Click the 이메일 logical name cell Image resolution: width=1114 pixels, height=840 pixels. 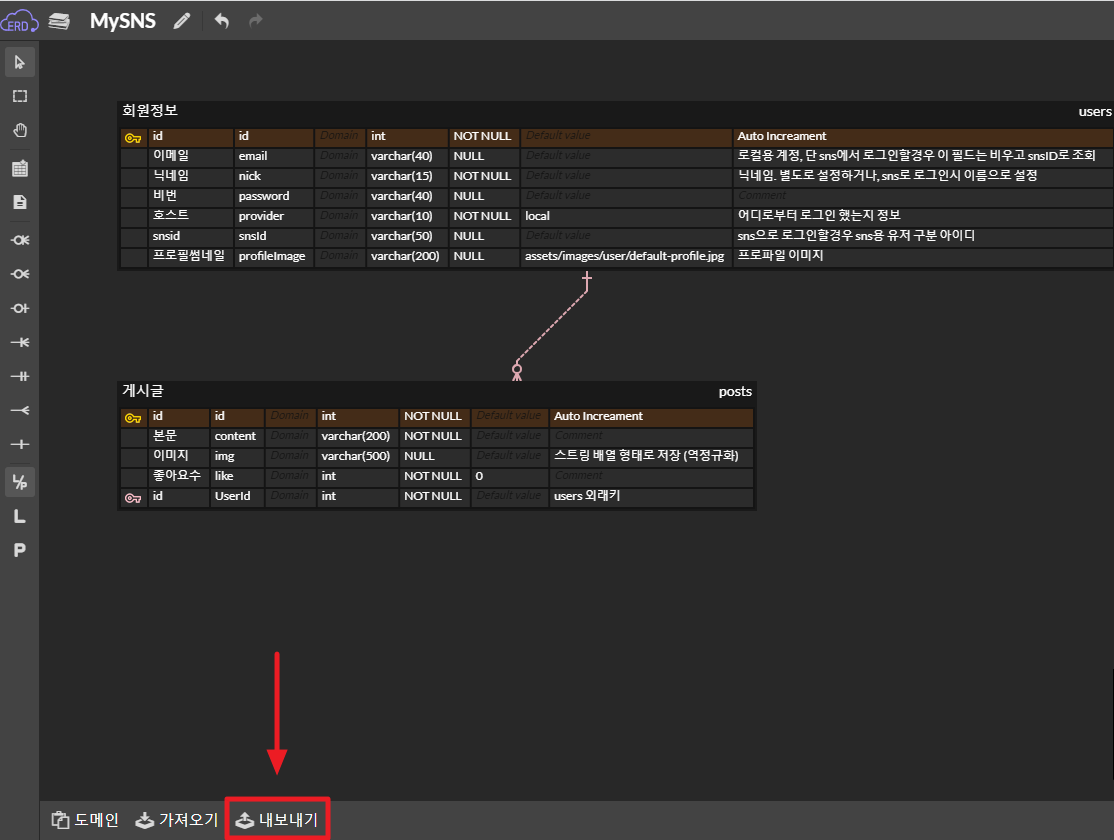(x=190, y=156)
